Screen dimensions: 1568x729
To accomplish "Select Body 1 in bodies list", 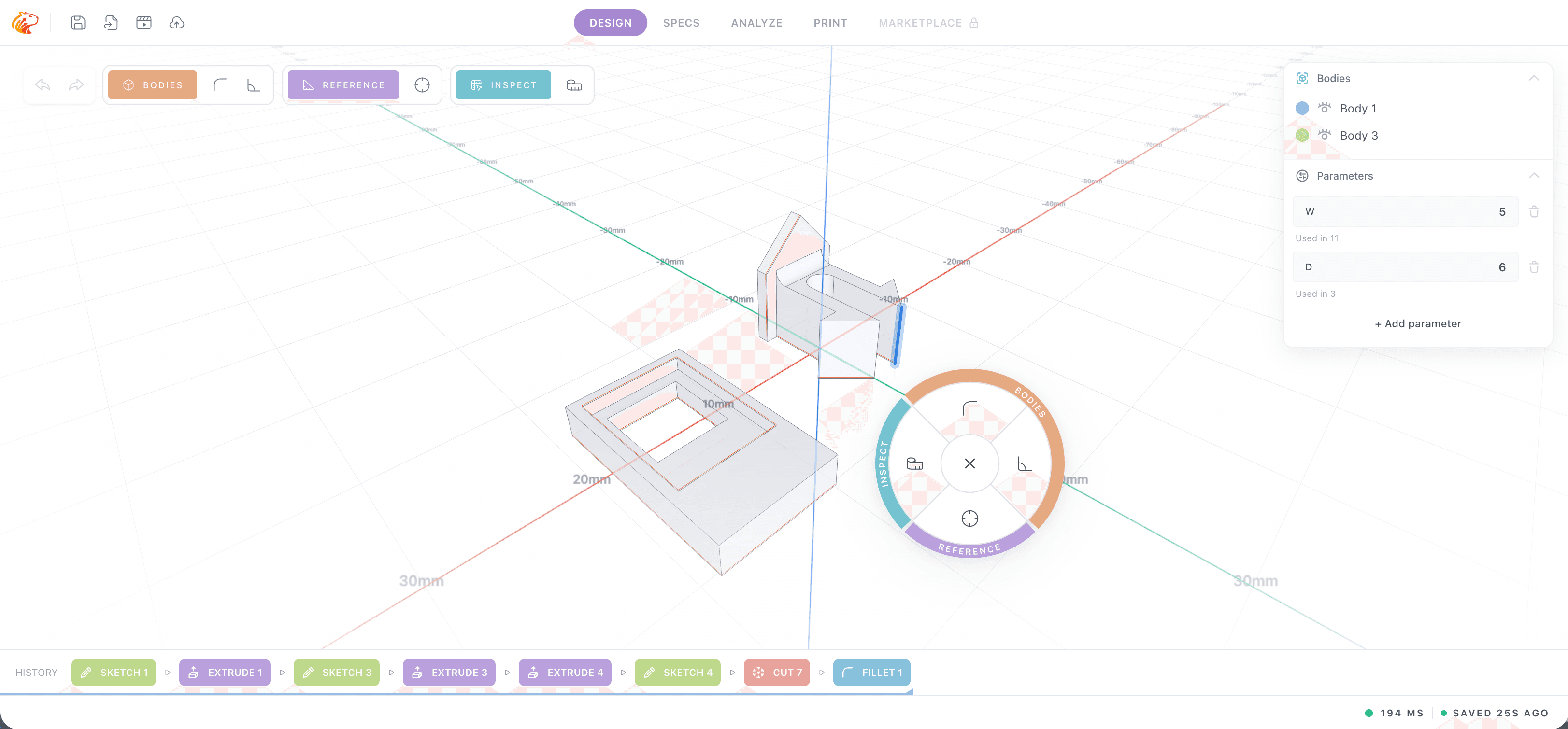I will coord(1358,108).
